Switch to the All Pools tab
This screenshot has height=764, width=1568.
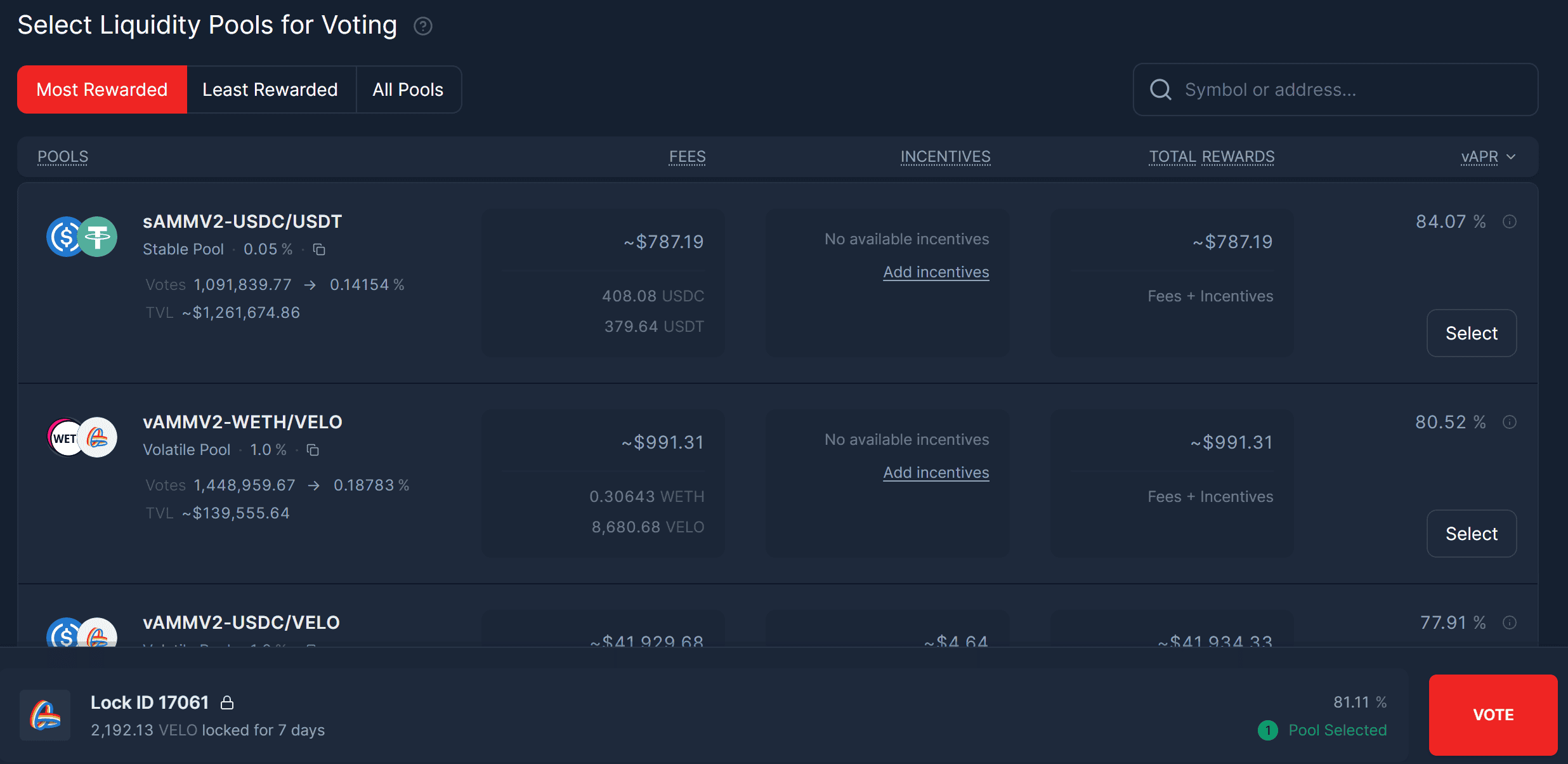click(x=408, y=89)
